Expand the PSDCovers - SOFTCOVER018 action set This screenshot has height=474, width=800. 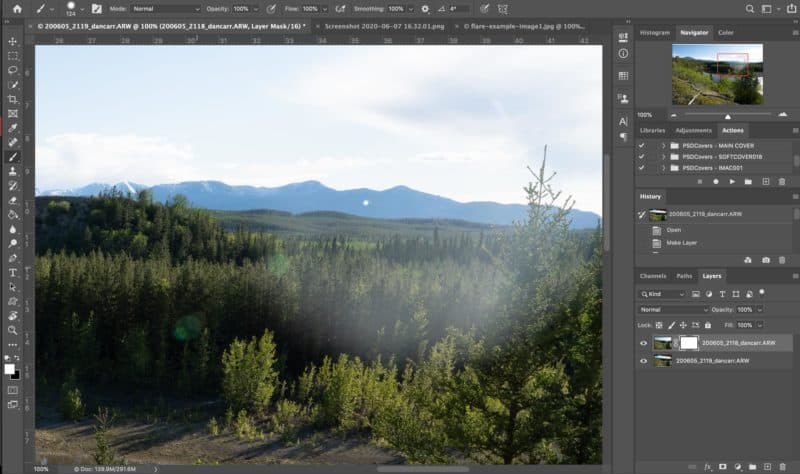[663, 157]
